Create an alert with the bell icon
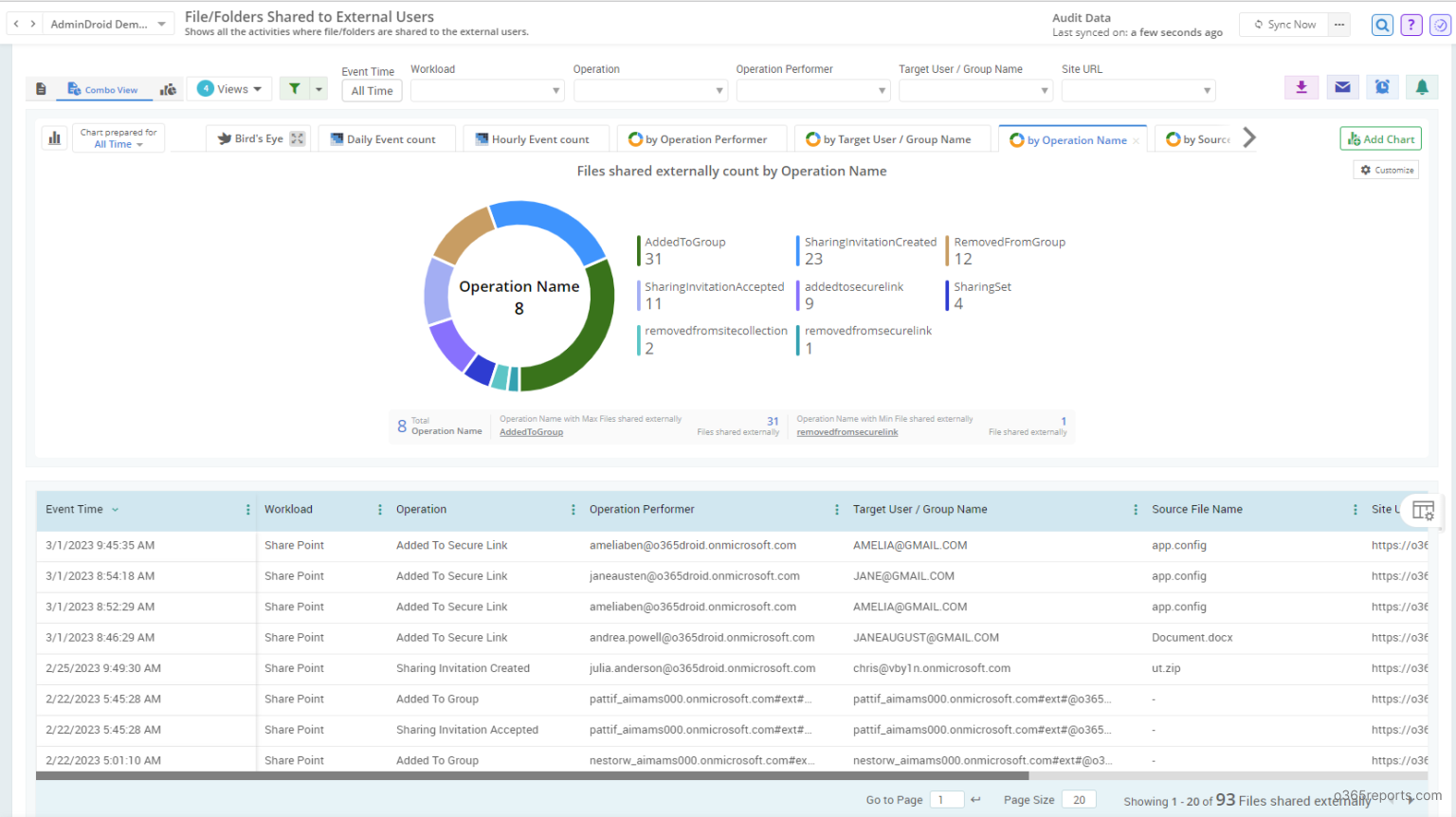The image size is (1456, 817). (1422, 87)
